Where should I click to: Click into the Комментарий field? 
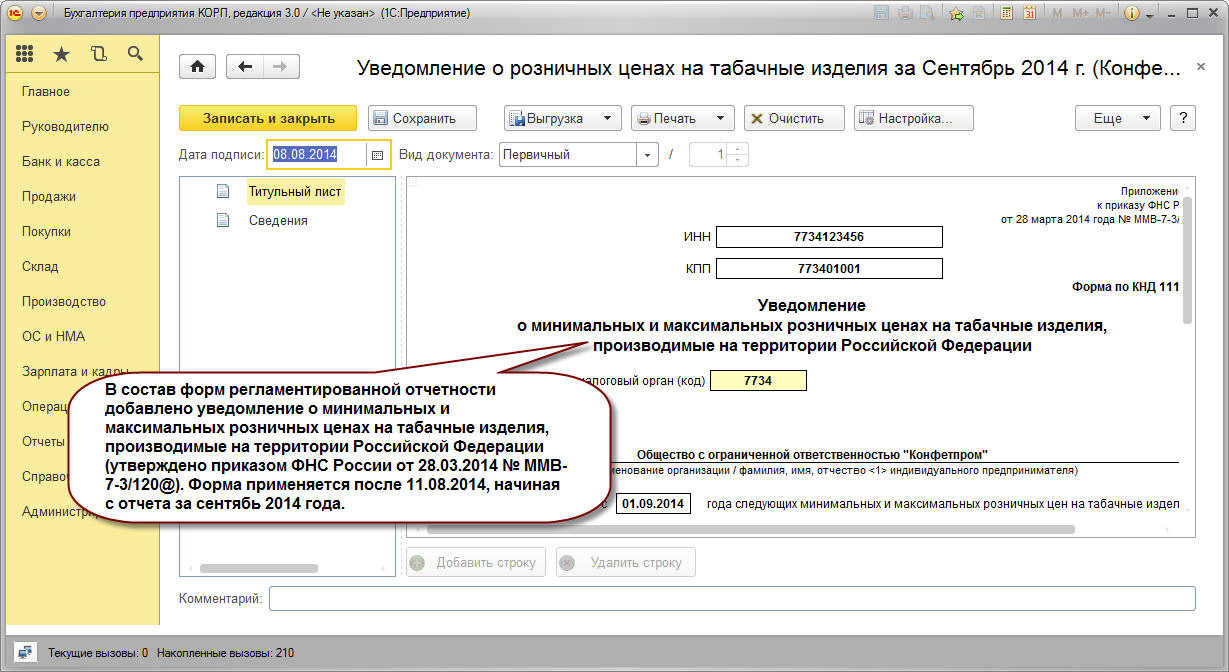[731, 598]
